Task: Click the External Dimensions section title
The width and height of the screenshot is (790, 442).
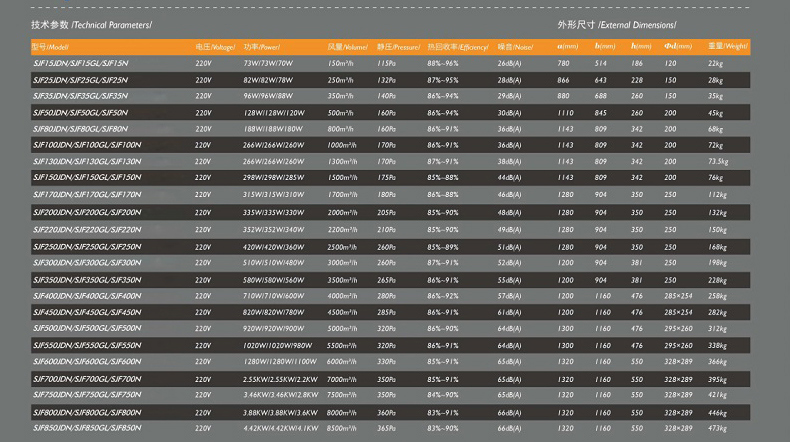Action: tap(617, 23)
